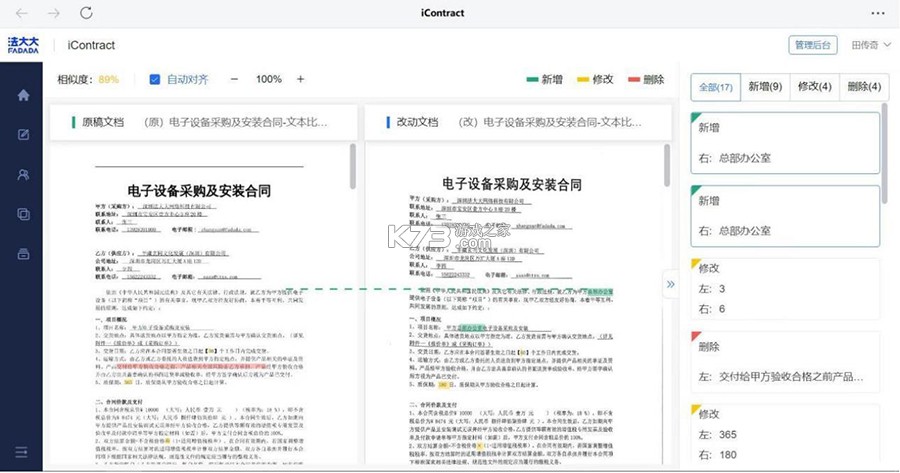Click the original file name (原)电子设备采购及安装合同
900x473 pixels.
click(x=235, y=122)
